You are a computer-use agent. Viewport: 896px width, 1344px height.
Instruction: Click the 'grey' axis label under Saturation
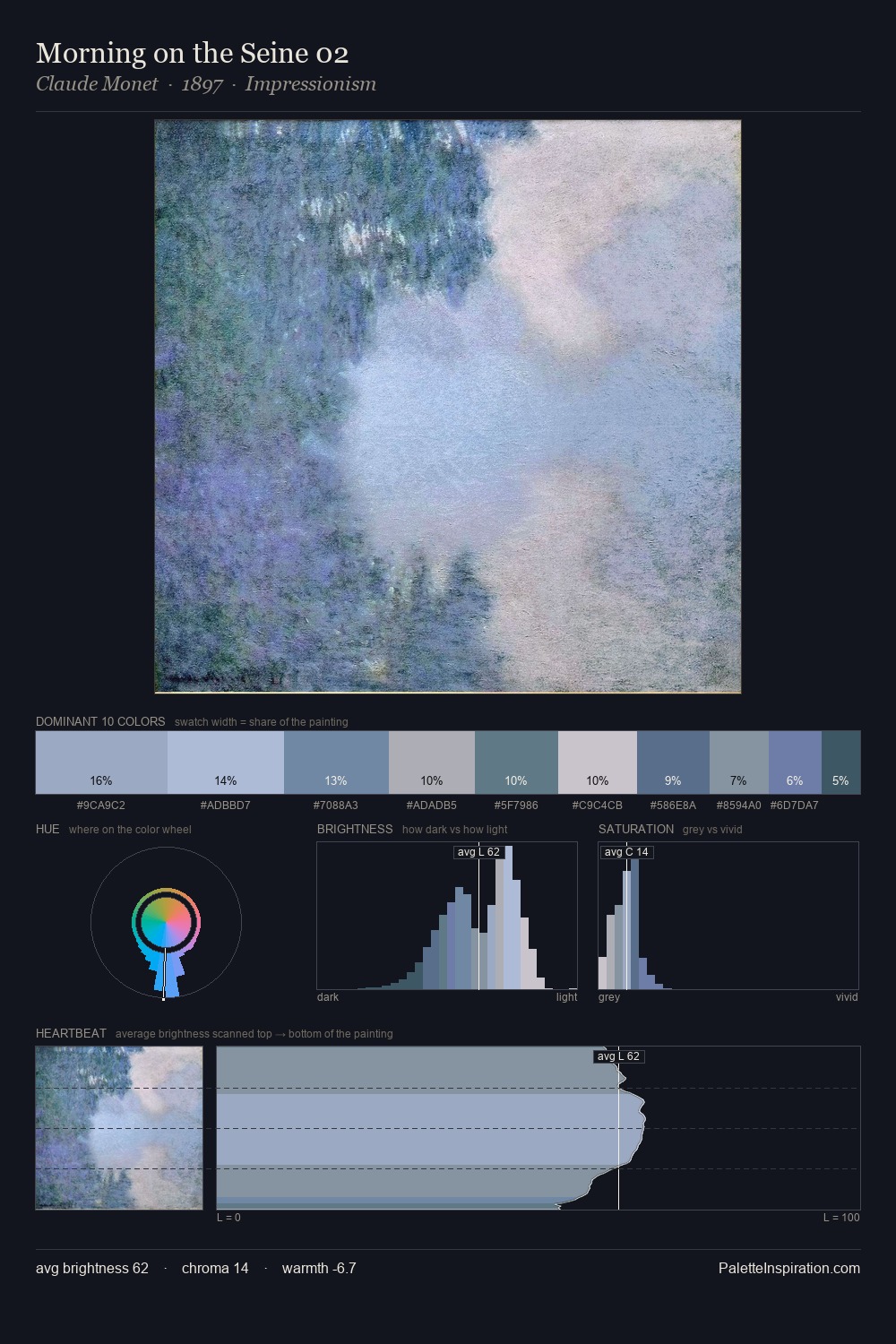(x=609, y=997)
